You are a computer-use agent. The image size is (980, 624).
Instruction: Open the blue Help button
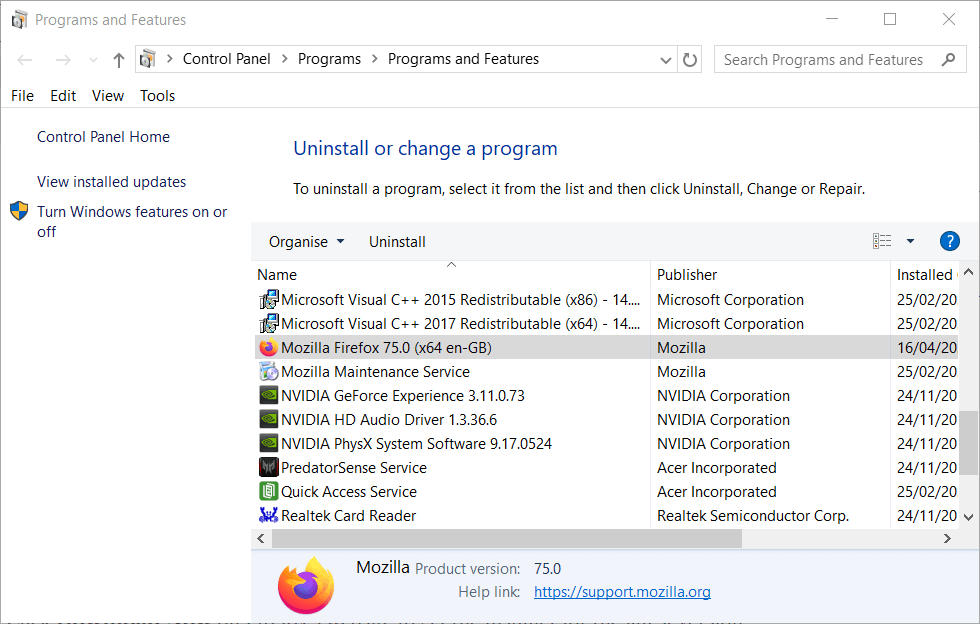pyautogui.click(x=949, y=241)
